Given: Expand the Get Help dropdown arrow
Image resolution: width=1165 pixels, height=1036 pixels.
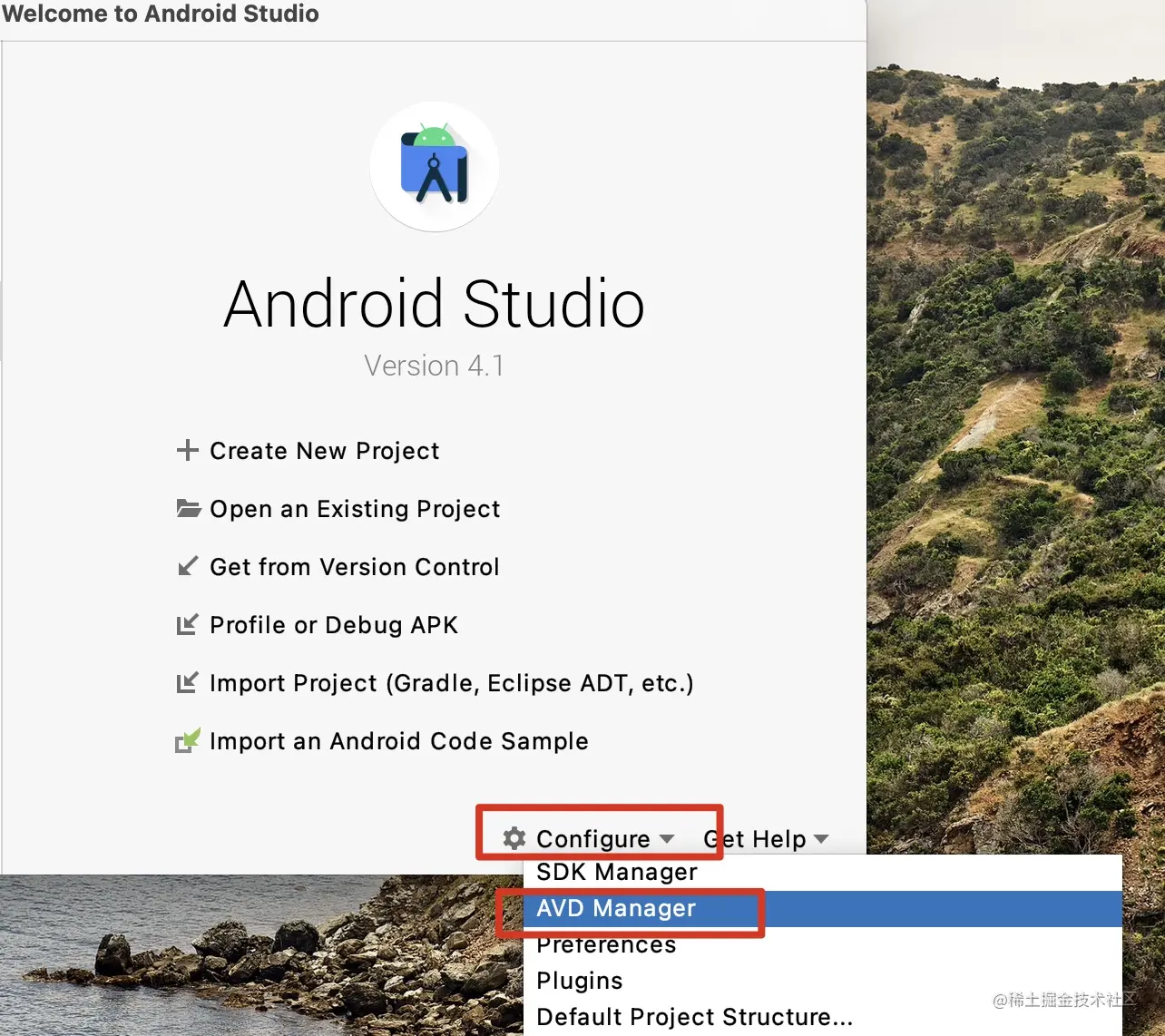Looking at the screenshot, I should coord(821,839).
